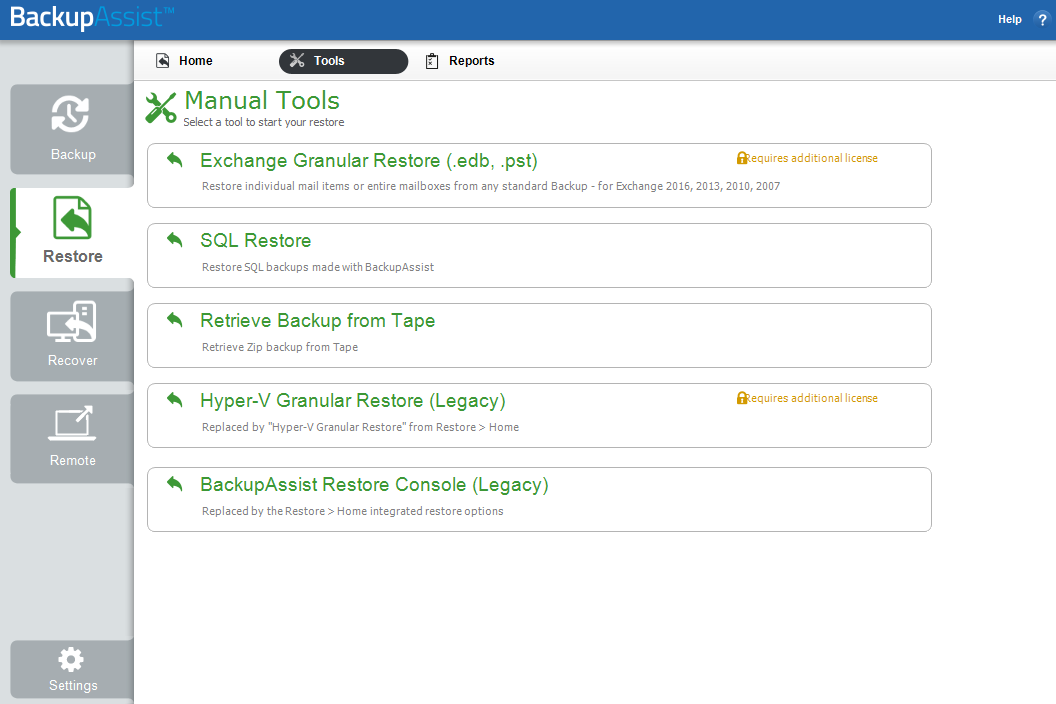Switch to the Home tab
This screenshot has width=1056, height=704.
pos(196,61)
